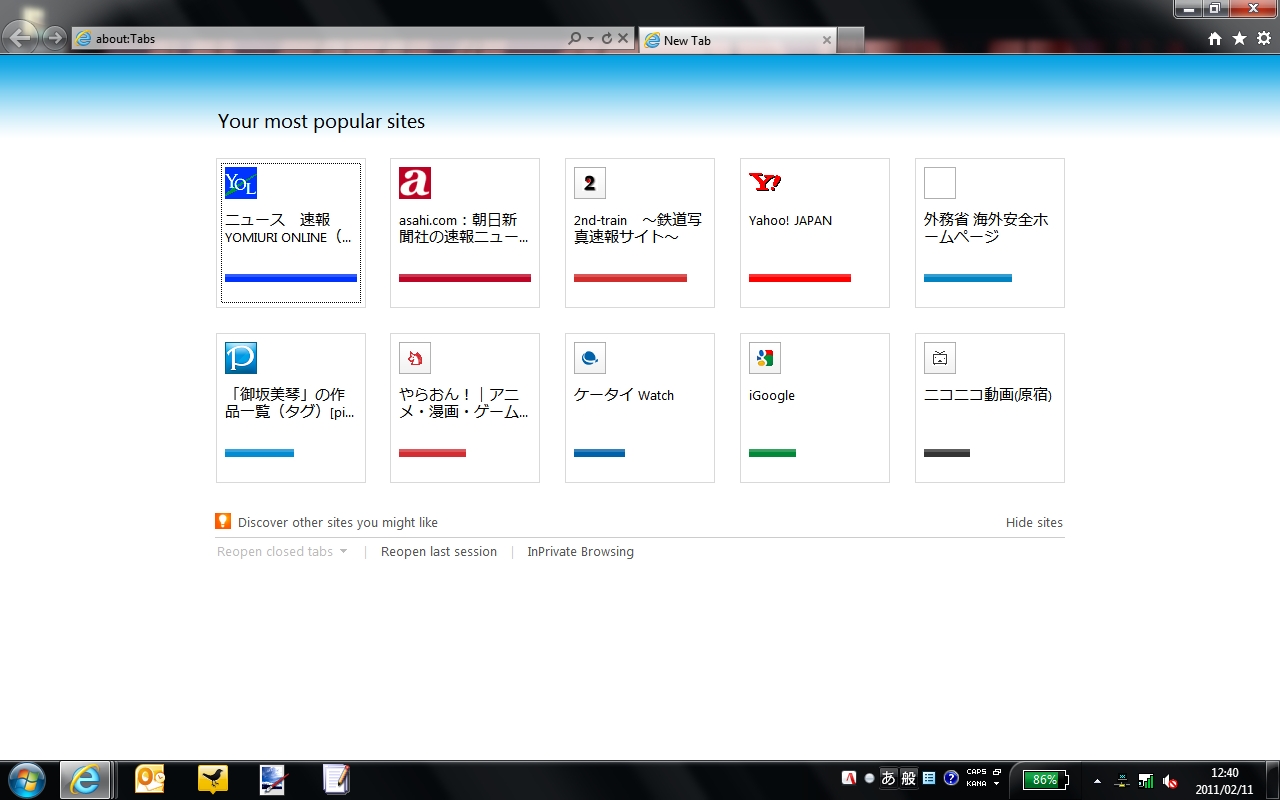Click the red activity bar on やらおん tile
The width and height of the screenshot is (1280, 800).
432,453
